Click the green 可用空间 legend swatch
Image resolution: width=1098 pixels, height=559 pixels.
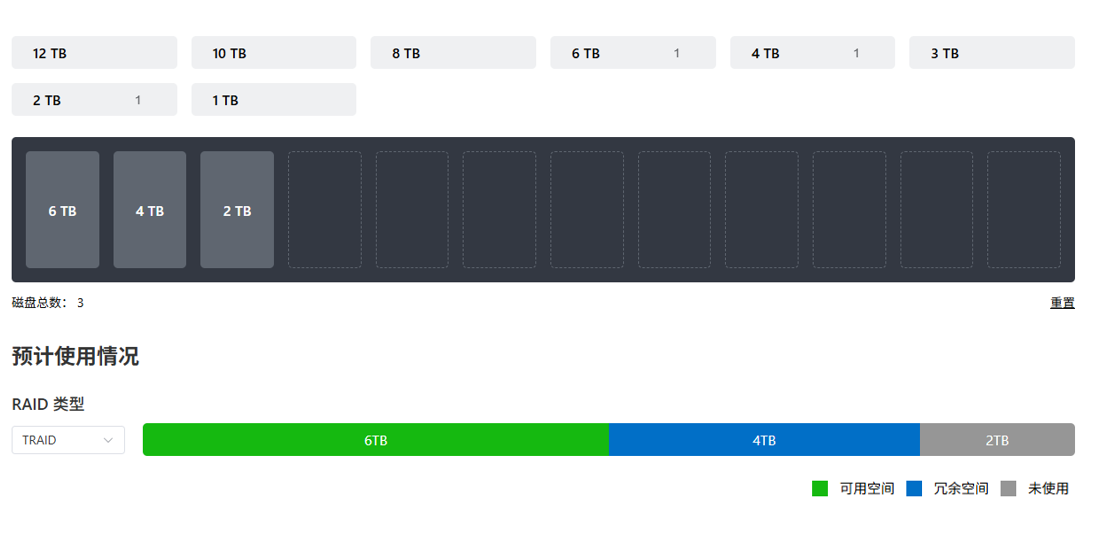point(820,489)
